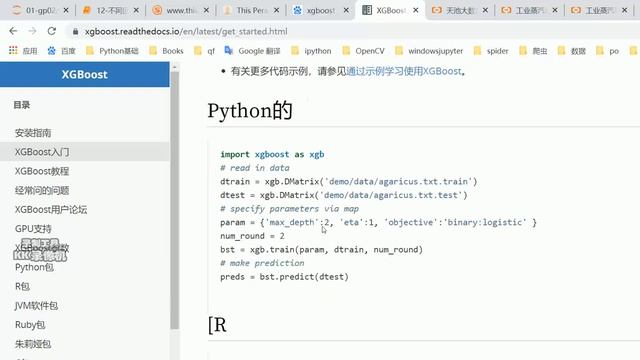
Task: Close the active XGBoost docs tab
Action: (416, 10)
